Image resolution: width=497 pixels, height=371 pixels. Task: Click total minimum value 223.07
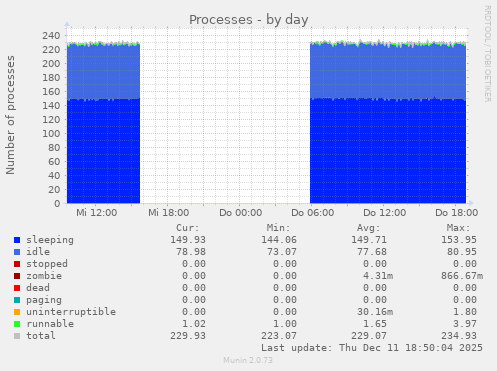pyautogui.click(x=279, y=336)
